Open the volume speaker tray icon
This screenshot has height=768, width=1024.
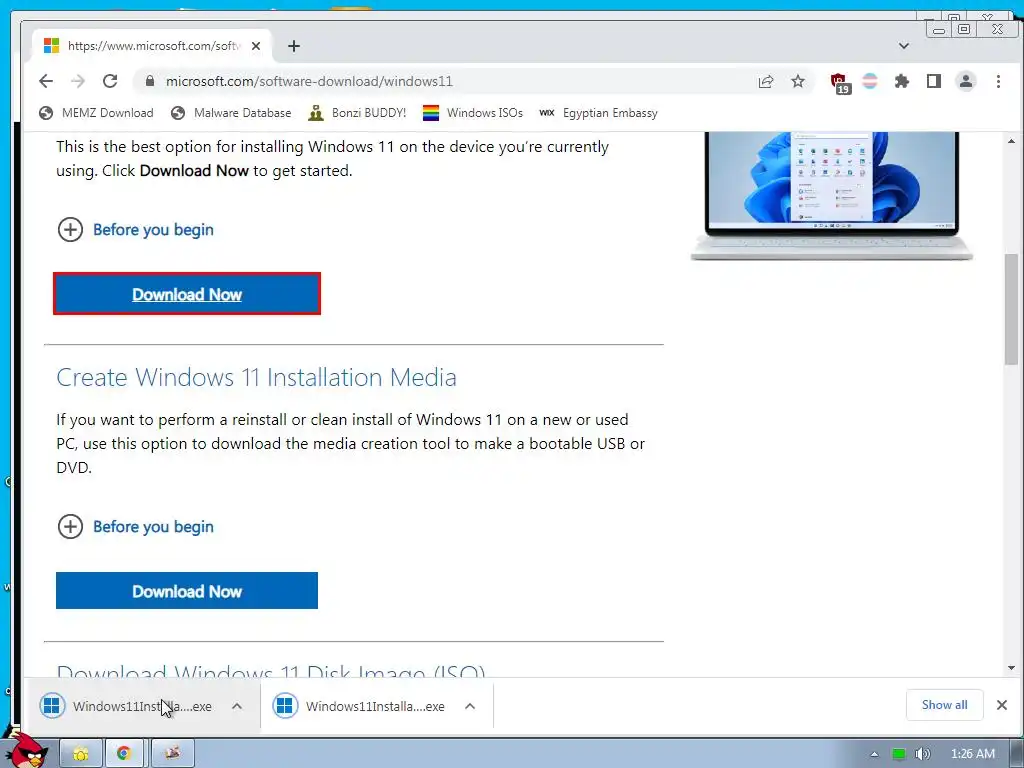pos(923,754)
